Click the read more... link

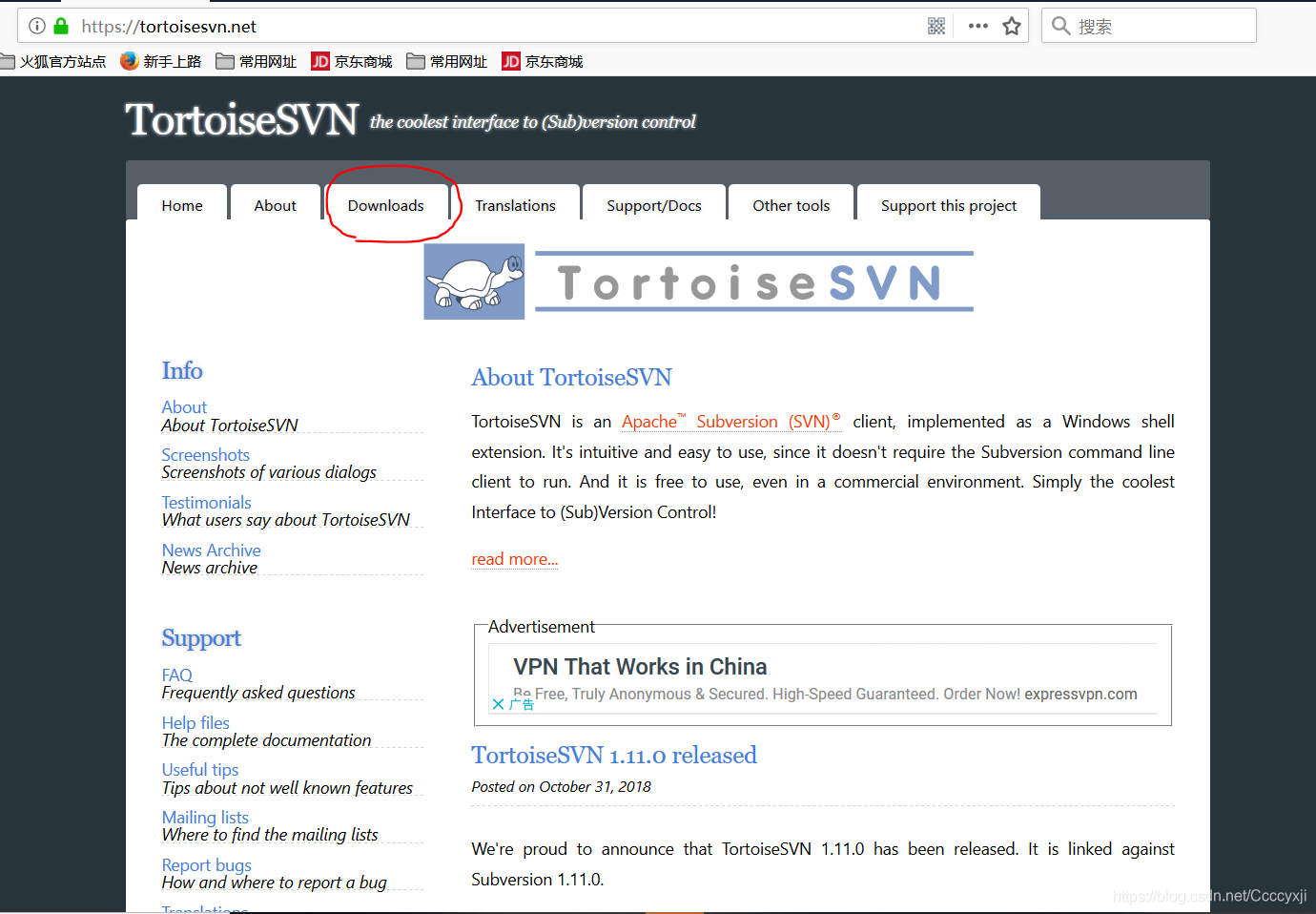[515, 559]
